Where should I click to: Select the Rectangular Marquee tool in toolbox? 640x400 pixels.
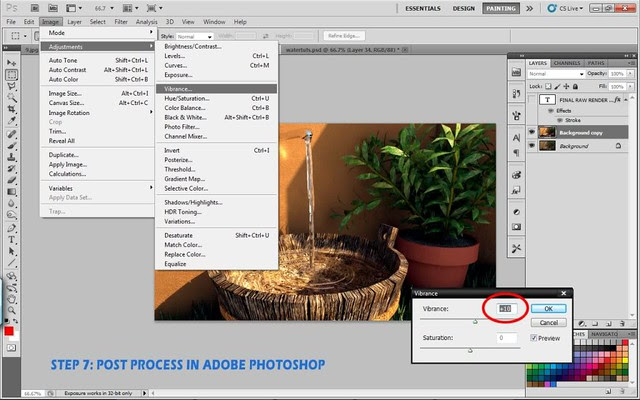(x=11, y=75)
